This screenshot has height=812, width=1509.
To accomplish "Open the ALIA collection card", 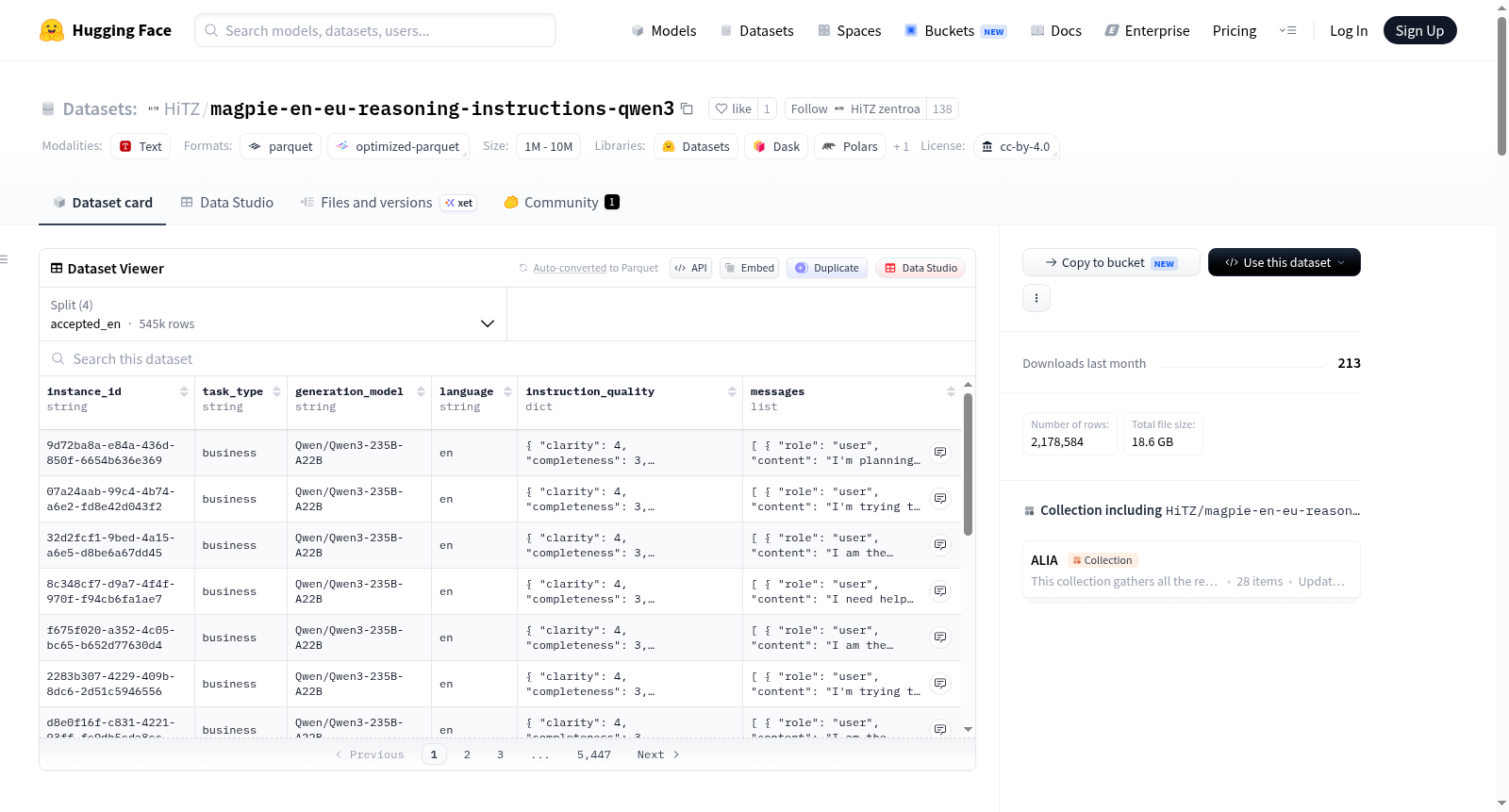I will 1191,570.
